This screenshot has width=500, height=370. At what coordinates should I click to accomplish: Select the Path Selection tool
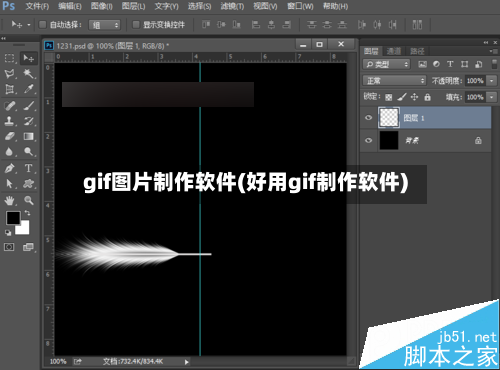(x=10, y=184)
